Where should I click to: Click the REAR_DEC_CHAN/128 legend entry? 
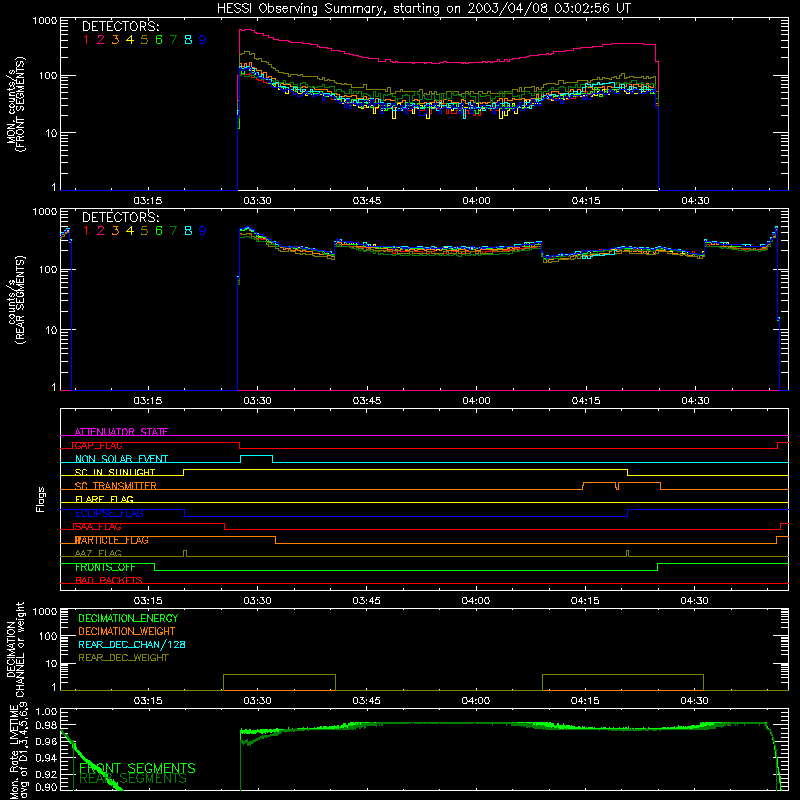pyautogui.click(x=132, y=644)
